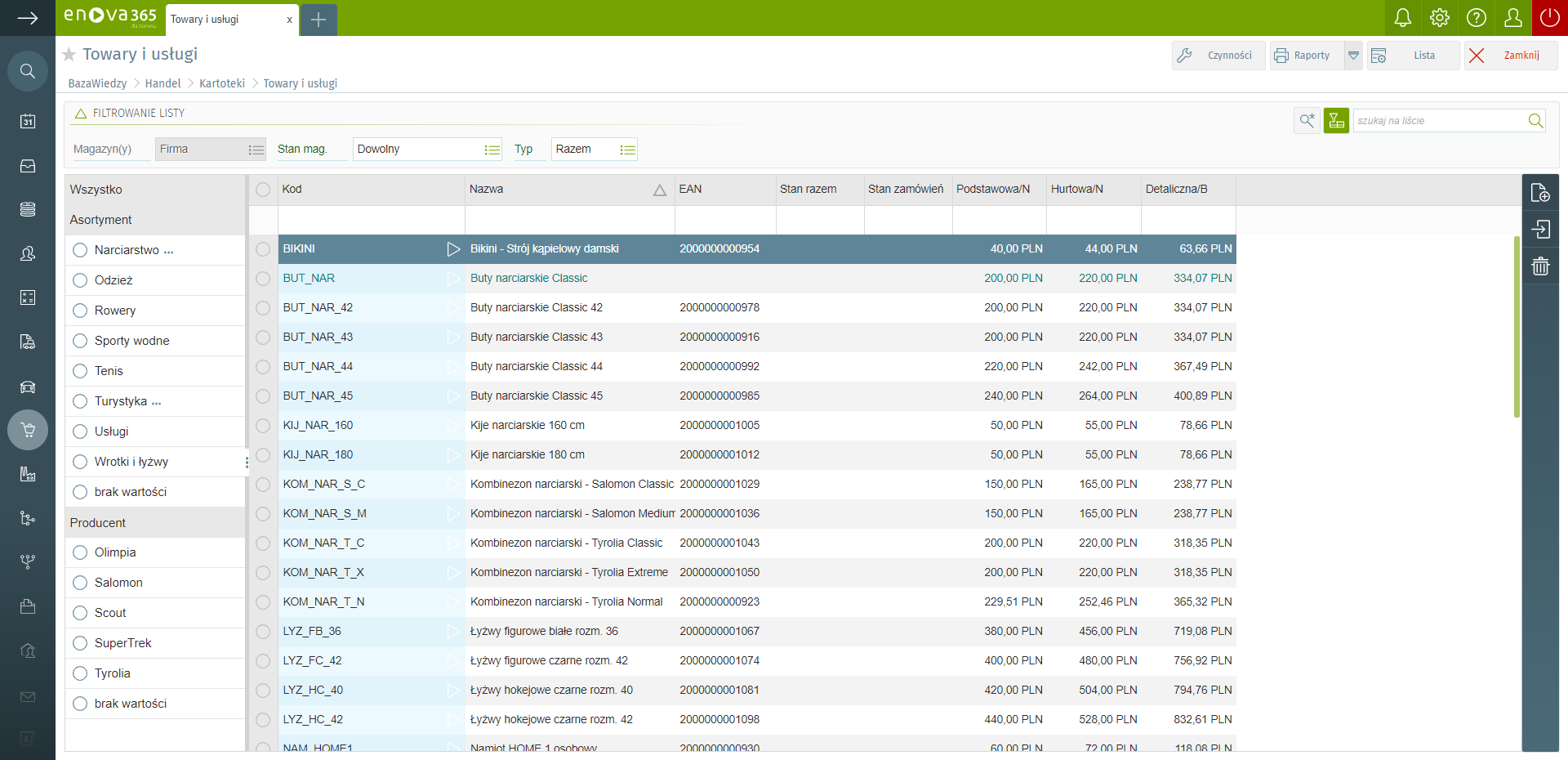
Task: Open the calendar icon in left sidebar
Action: point(28,121)
